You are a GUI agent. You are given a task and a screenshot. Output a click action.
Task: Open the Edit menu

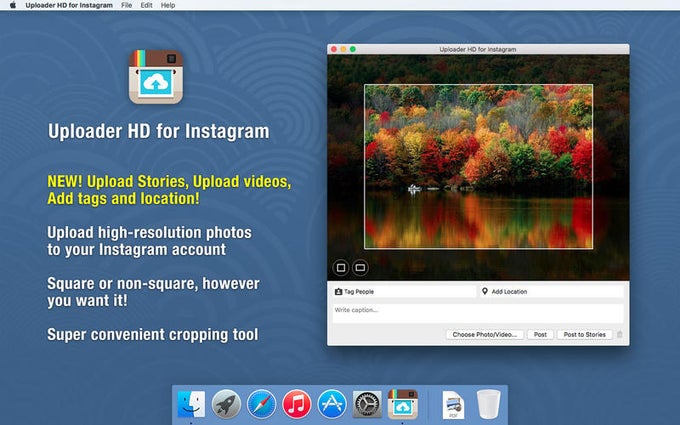pos(147,5)
